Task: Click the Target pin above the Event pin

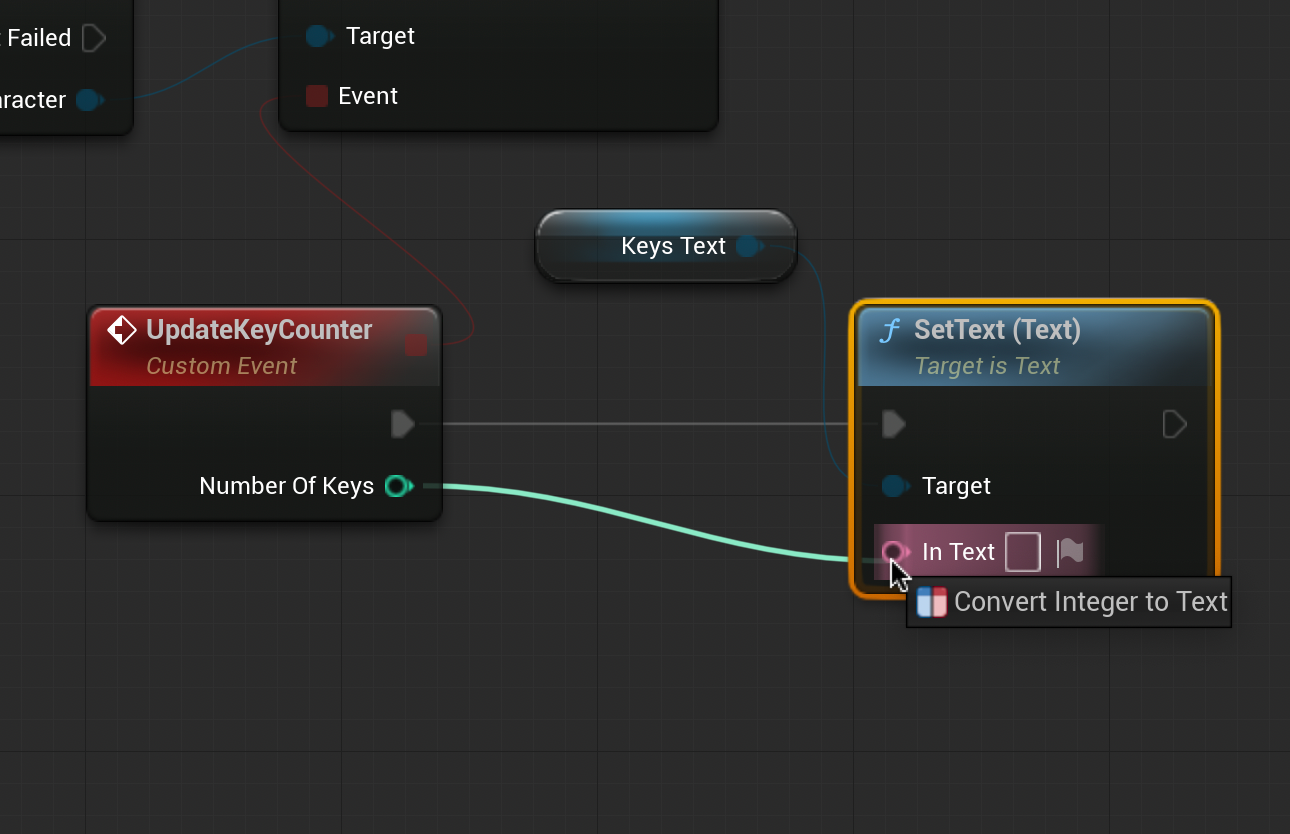Action: [318, 37]
